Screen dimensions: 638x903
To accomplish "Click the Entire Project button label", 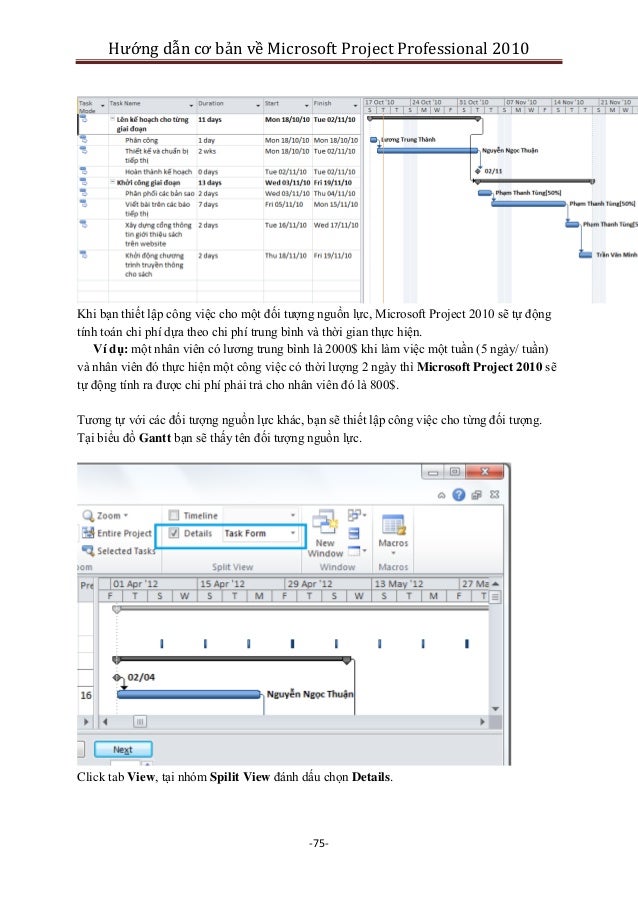I will point(124,533).
